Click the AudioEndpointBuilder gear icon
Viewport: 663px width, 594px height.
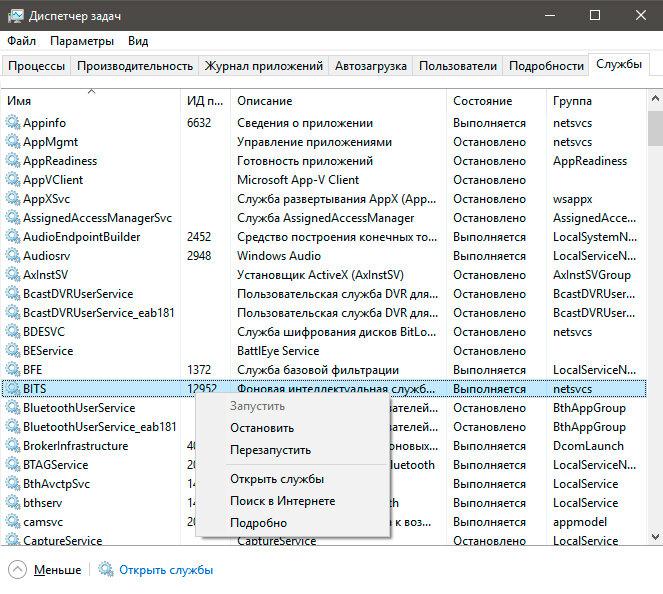[x=13, y=237]
